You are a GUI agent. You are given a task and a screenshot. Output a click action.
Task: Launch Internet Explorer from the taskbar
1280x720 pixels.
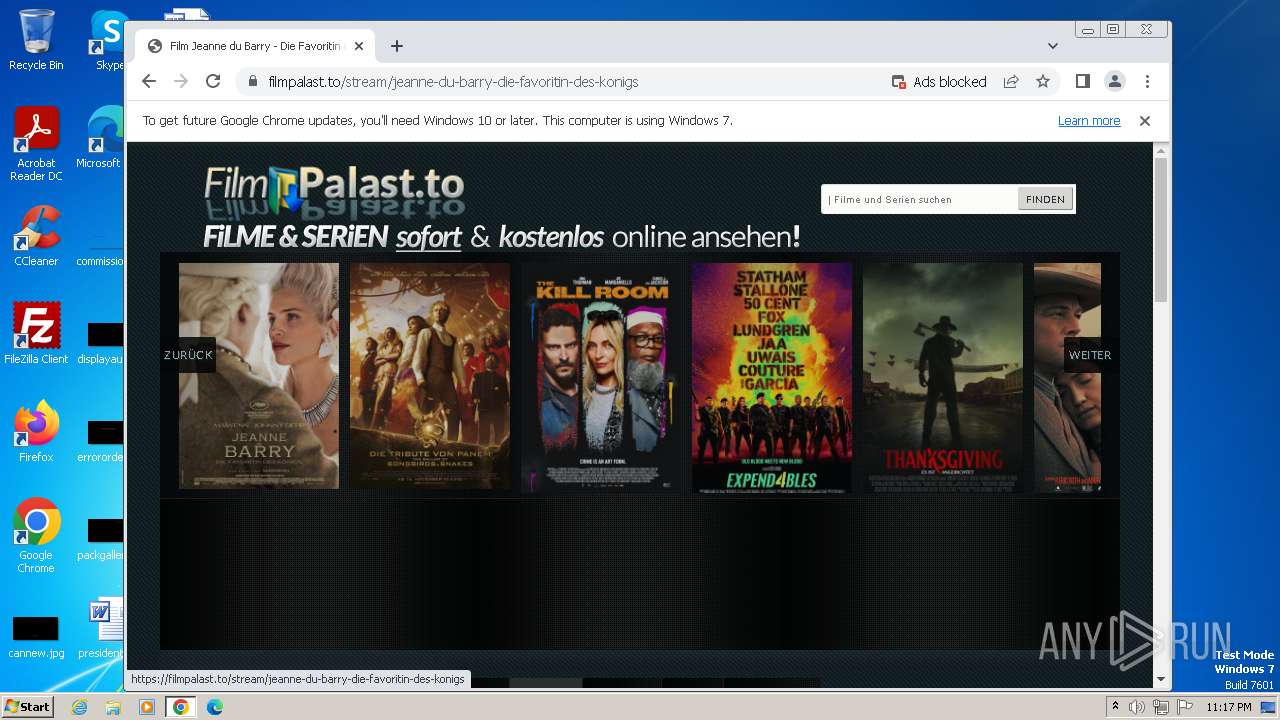tap(79, 707)
